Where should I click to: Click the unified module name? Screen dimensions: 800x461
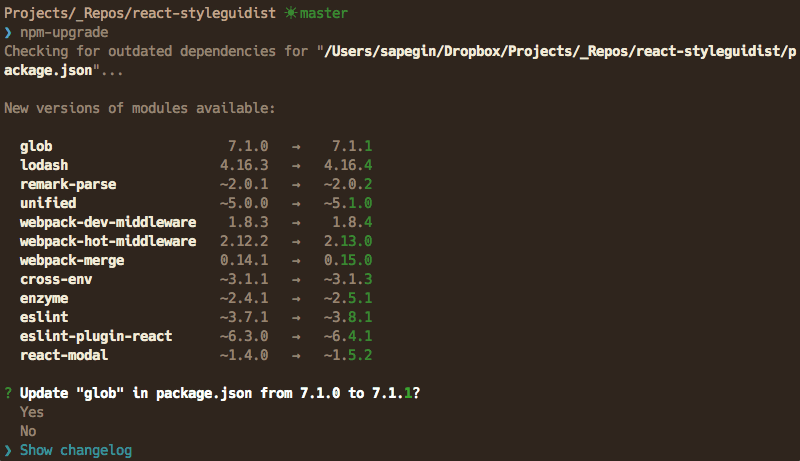pos(48,203)
